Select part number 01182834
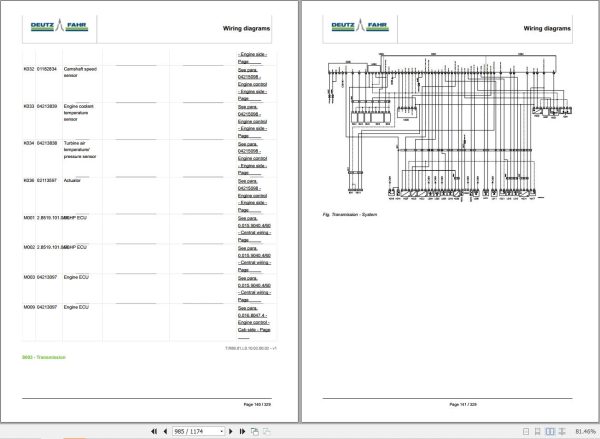 click(x=47, y=69)
